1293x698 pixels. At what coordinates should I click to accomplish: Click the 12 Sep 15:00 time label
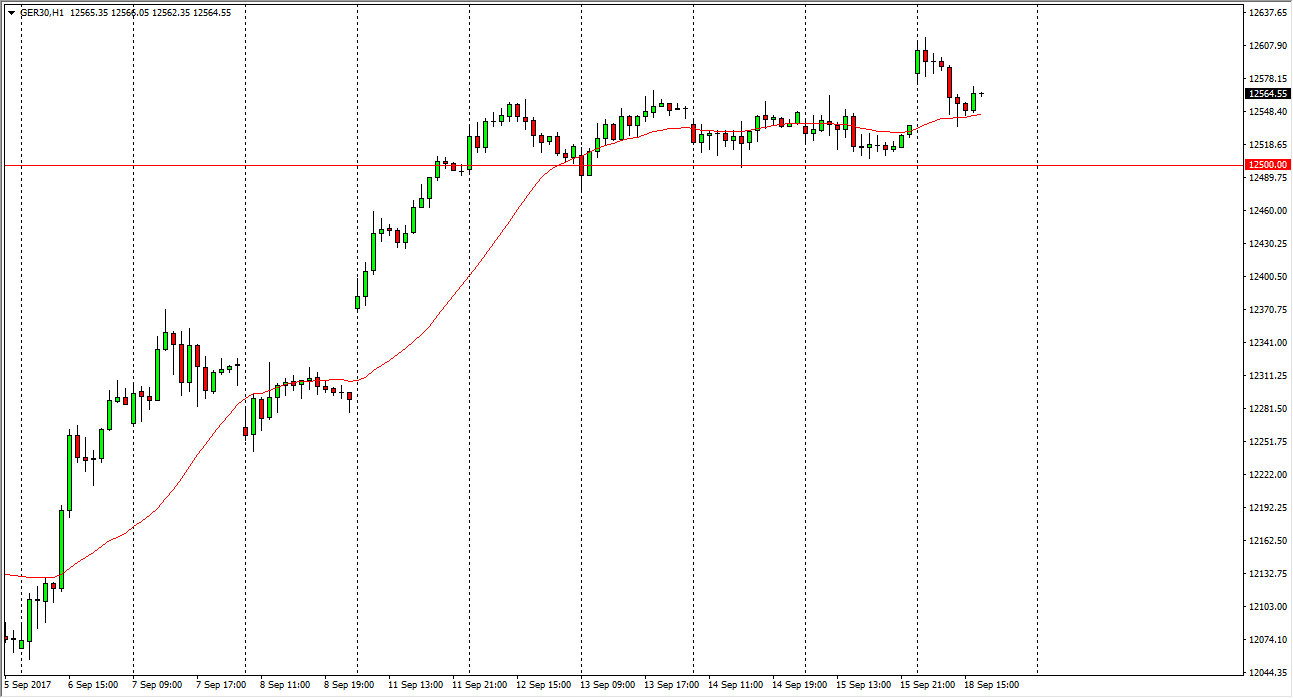click(x=543, y=685)
